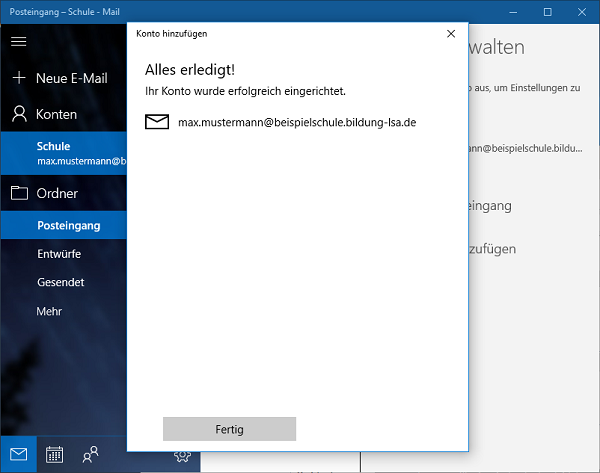Viewport: 600px width, 473px height.
Task: Click the plus icon for Neue E-Mail
Action: click(18, 78)
